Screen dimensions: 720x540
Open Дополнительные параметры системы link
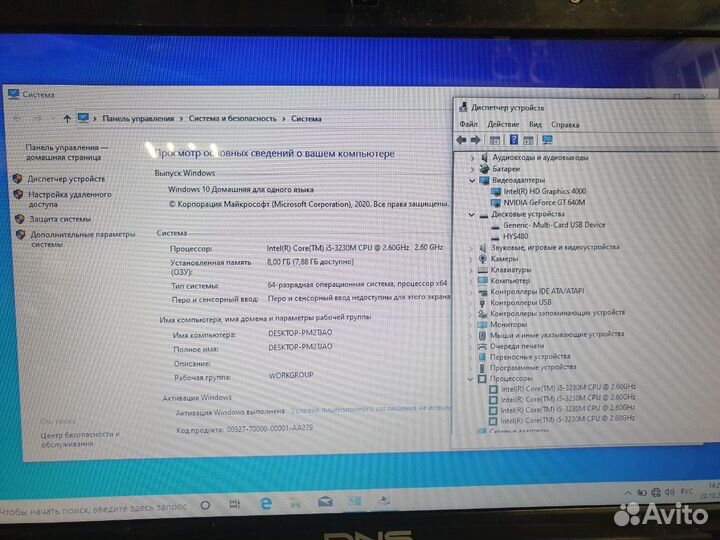(x=83, y=239)
